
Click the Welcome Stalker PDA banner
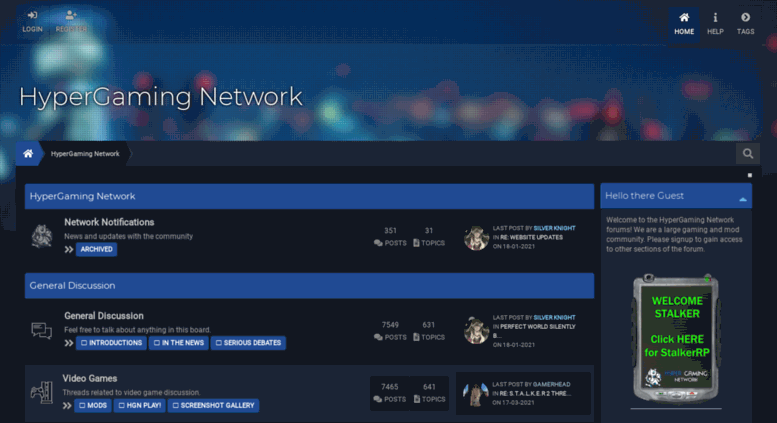676,338
